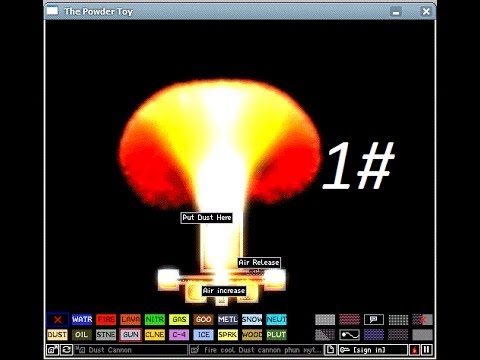Image resolution: width=480 pixels, height=360 pixels.
Task: Select the OIL element
Action: point(82,335)
